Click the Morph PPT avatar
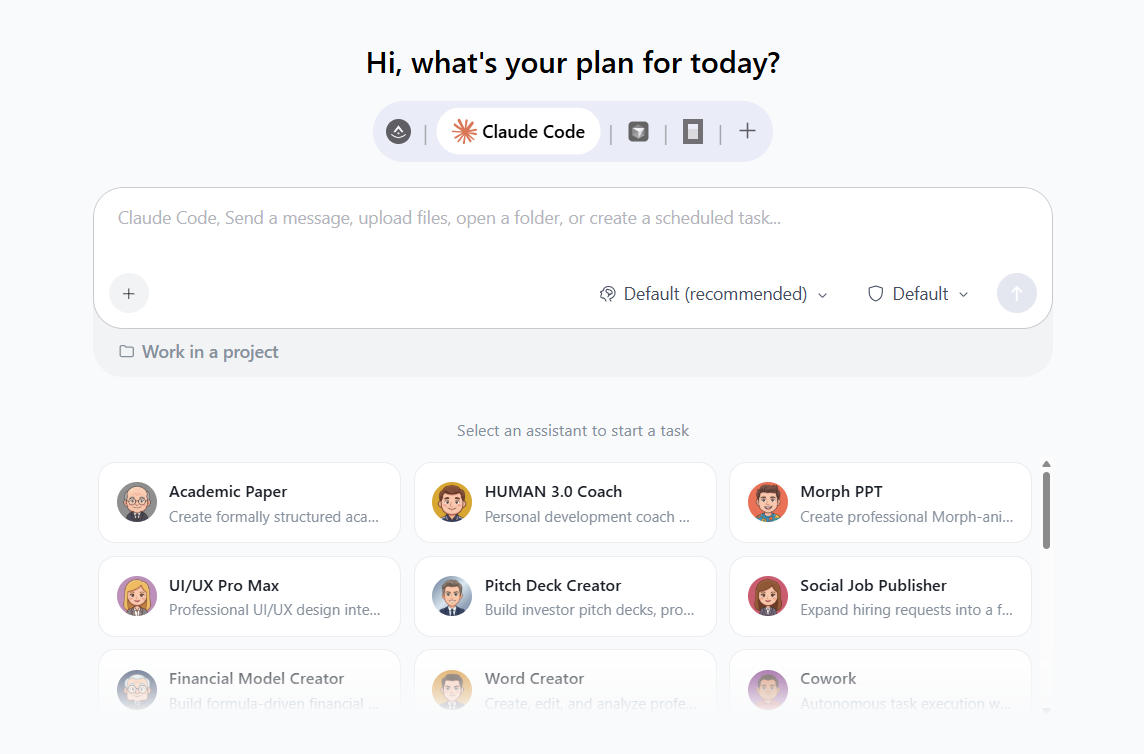This screenshot has height=754, width=1144. click(x=768, y=502)
